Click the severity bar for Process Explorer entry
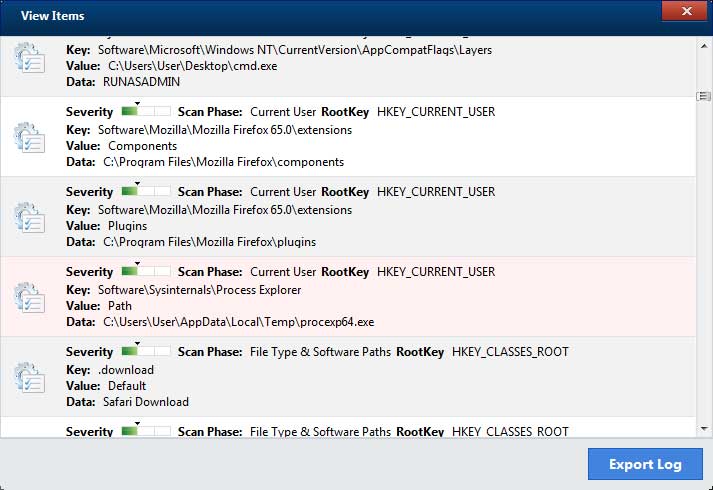The width and height of the screenshot is (713, 490). (145, 271)
